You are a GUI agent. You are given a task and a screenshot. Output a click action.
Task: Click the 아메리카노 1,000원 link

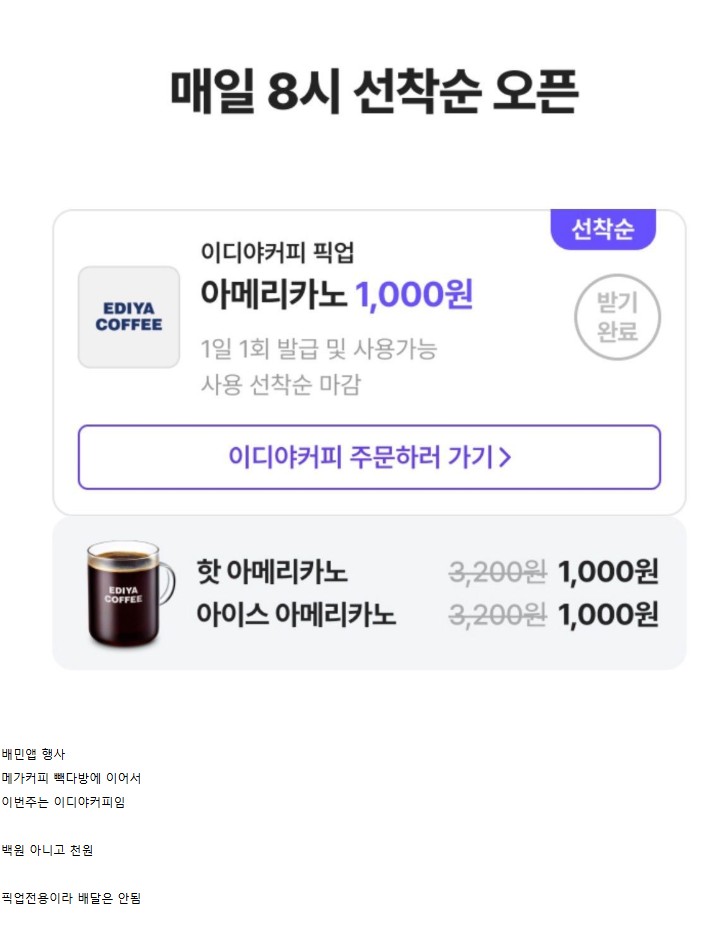(x=340, y=292)
